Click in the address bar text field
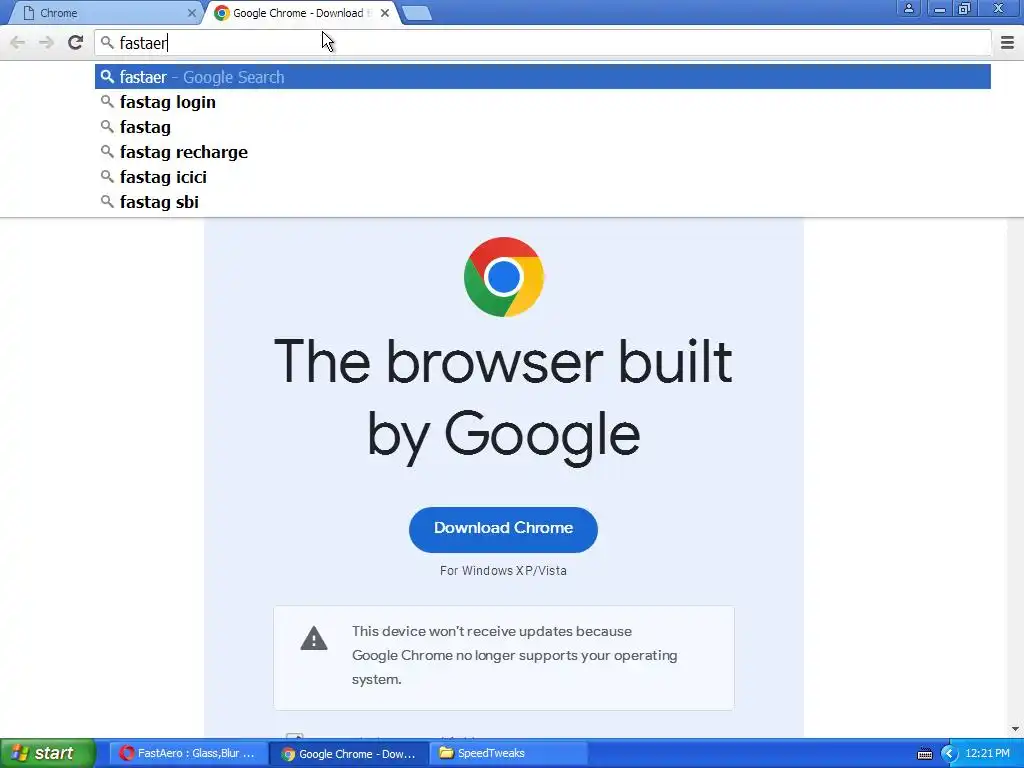The height and width of the screenshot is (768, 1024). click(543, 43)
